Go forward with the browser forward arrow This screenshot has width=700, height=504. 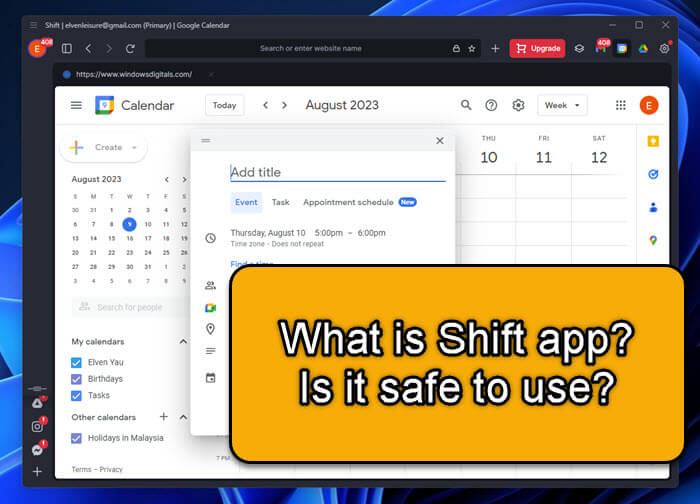pos(109,48)
